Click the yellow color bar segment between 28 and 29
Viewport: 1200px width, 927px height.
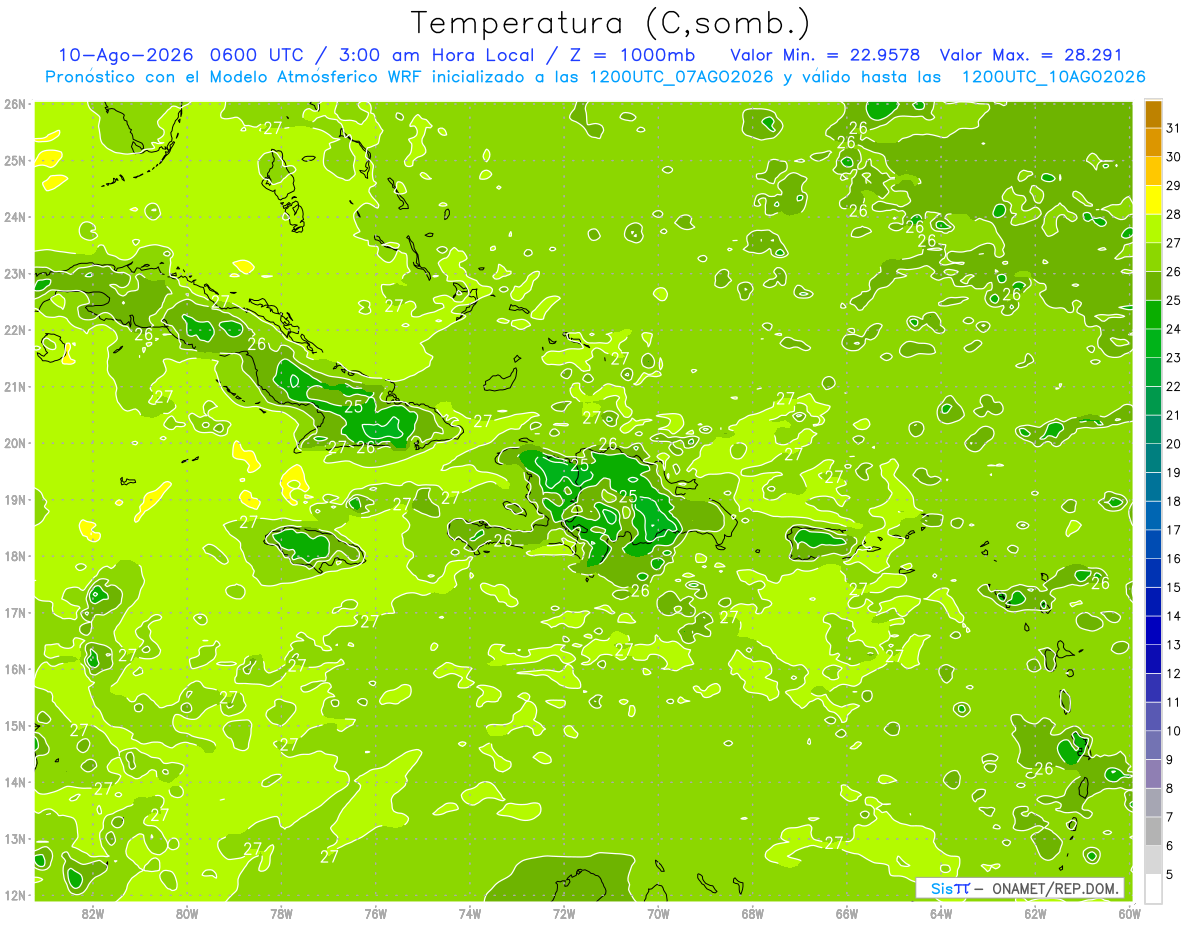pyautogui.click(x=1153, y=200)
